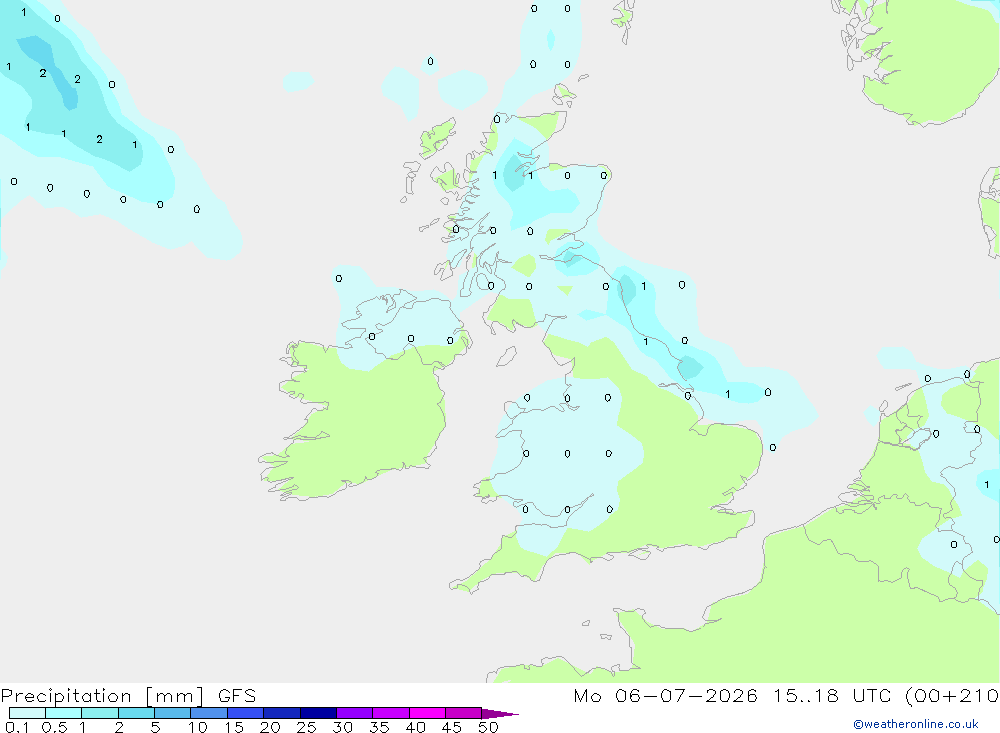Pick the 5–10 mm legend swatch
Image resolution: width=1000 pixels, height=733 pixels.
click(x=173, y=713)
